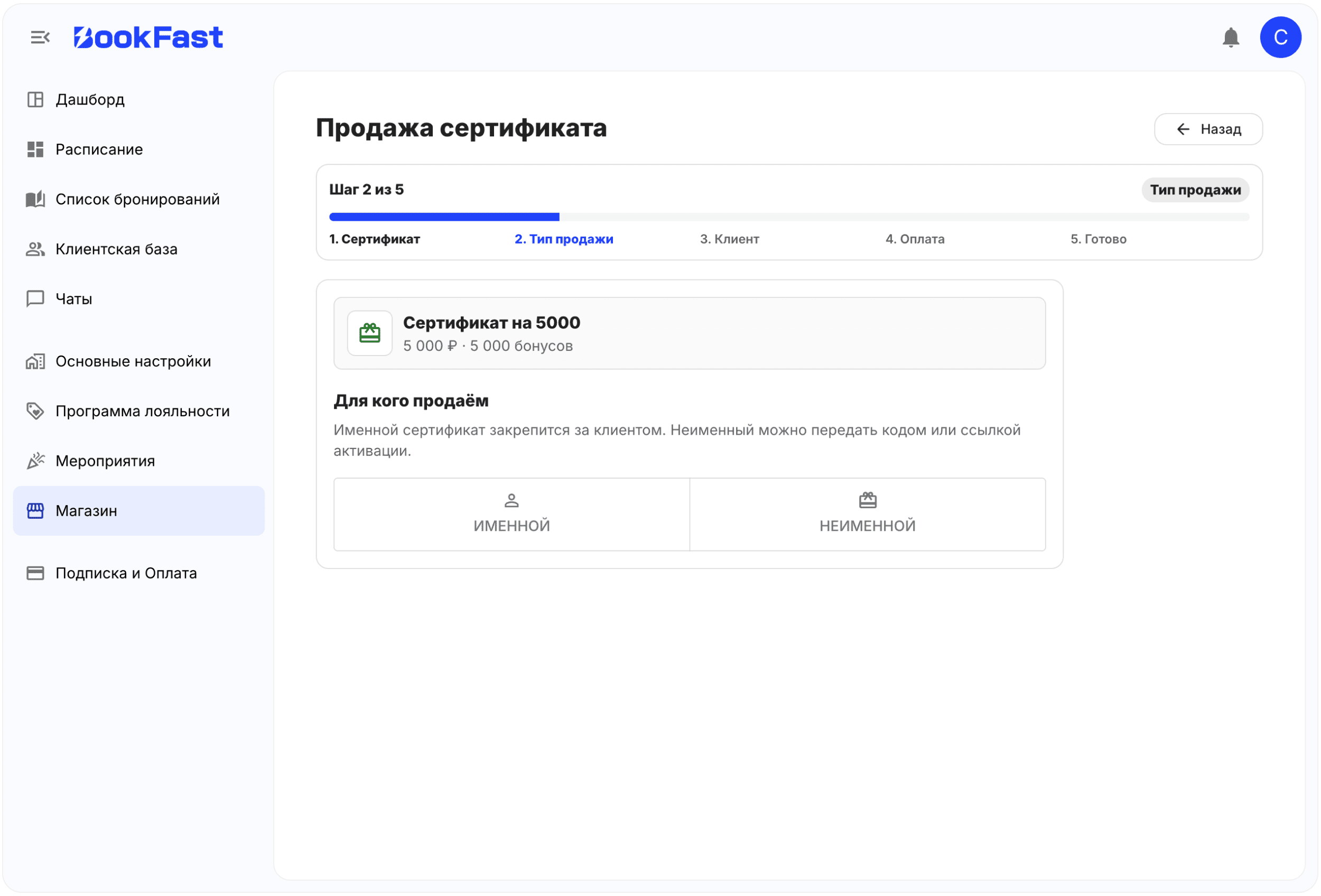Click step 3. Клиент
Image resolution: width=1321 pixels, height=896 pixels.
(x=729, y=239)
